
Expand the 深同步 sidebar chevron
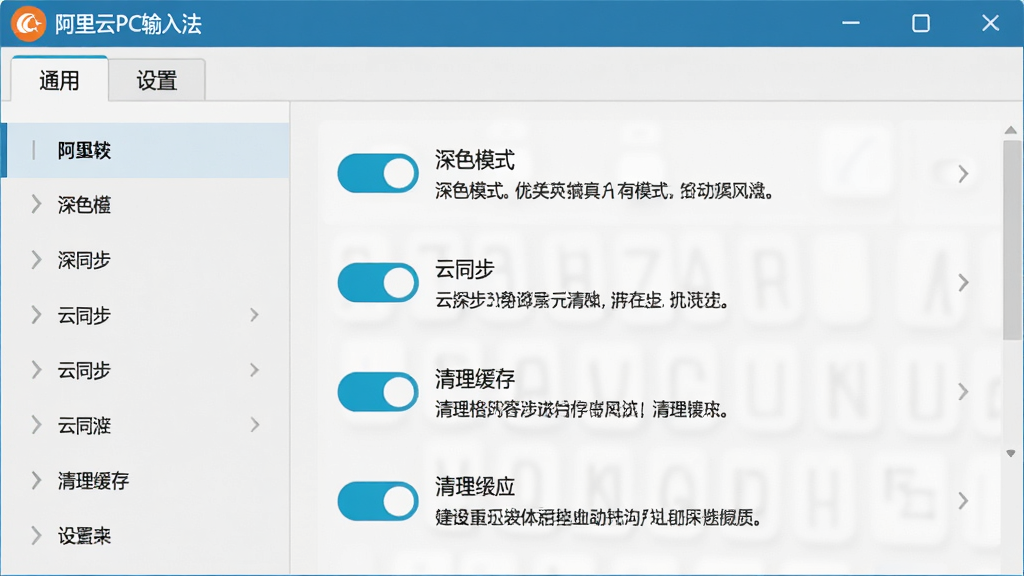pyautogui.click(x=37, y=260)
